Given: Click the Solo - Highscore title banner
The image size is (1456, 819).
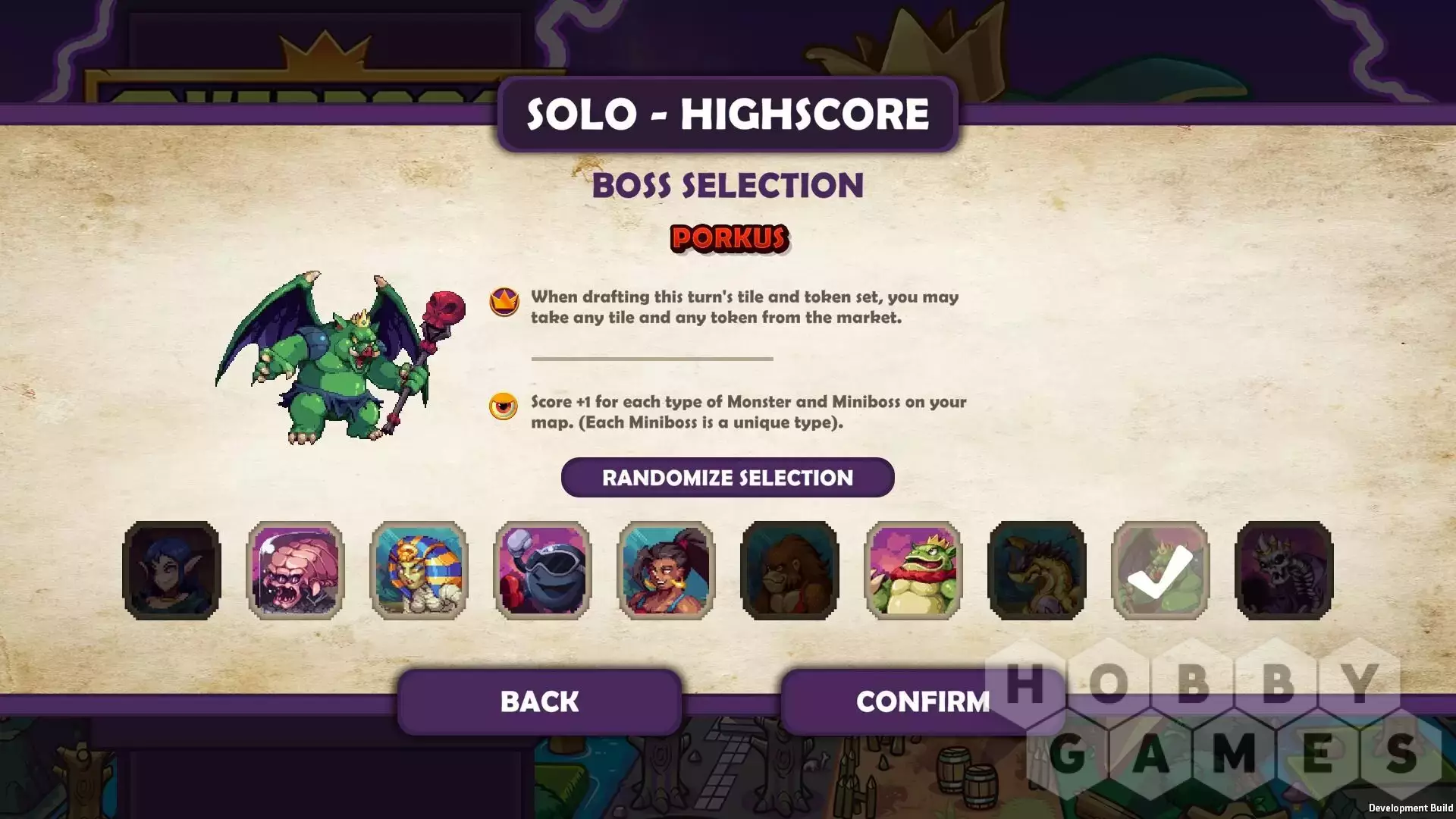Looking at the screenshot, I should 728,114.
